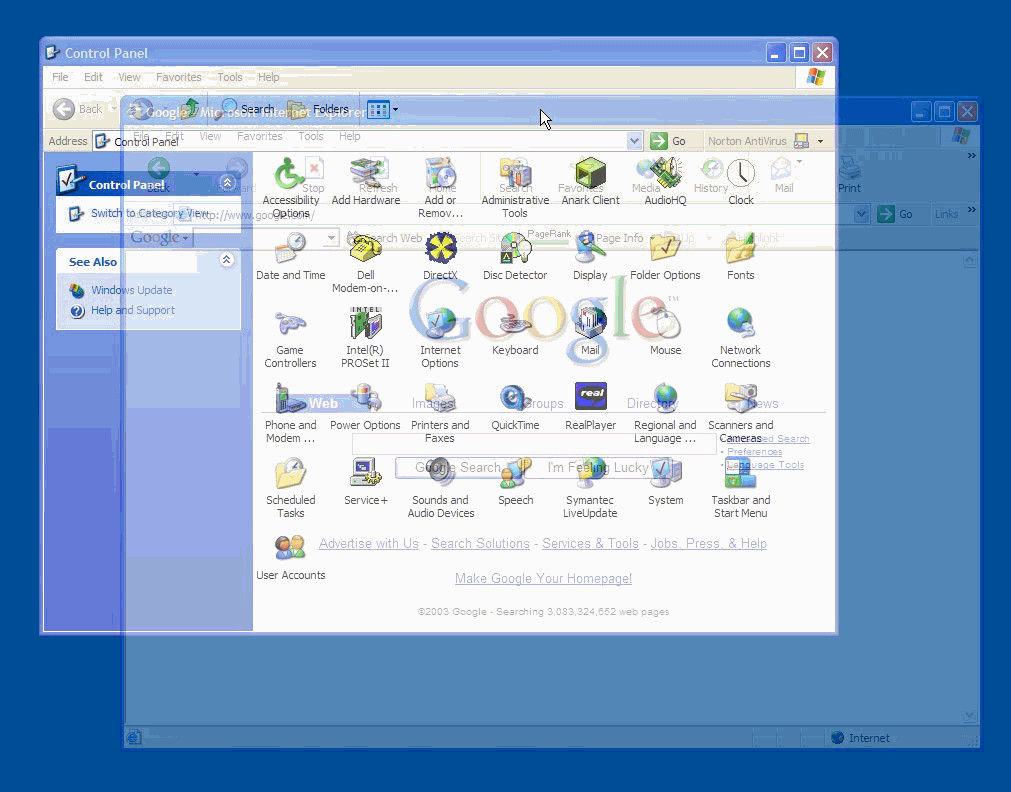Collapse the See Also section
This screenshot has width=1011, height=792.
tap(226, 260)
